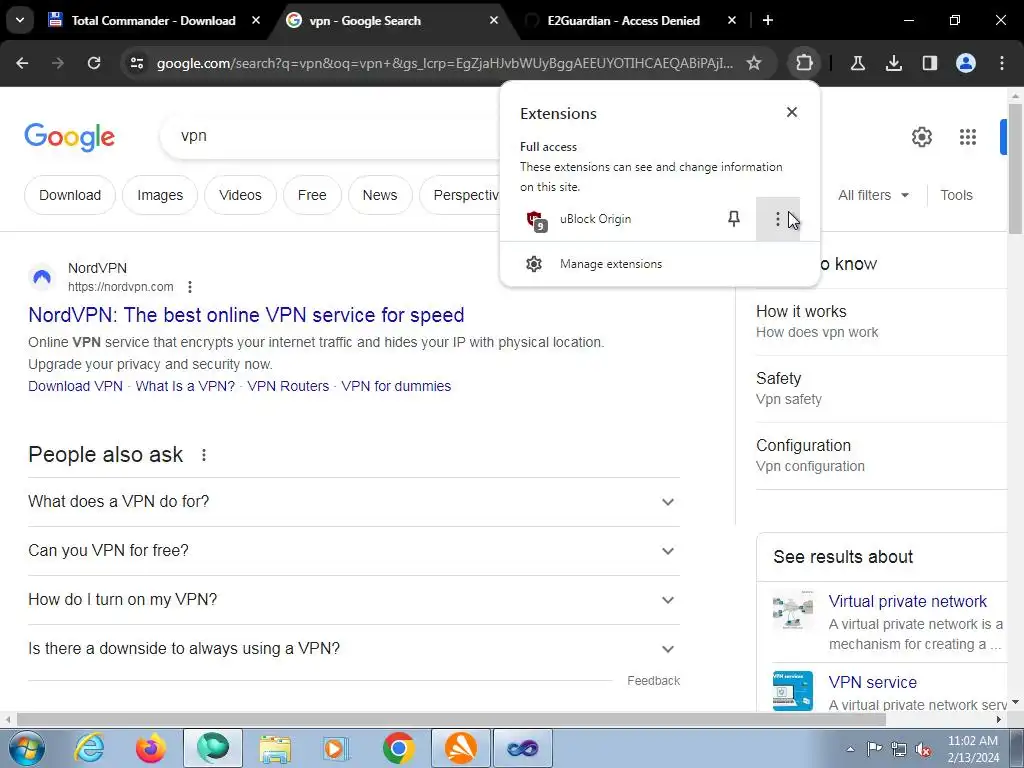Open the tab search dropdown arrow
Screen dimensions: 1024x768
(x=20, y=20)
